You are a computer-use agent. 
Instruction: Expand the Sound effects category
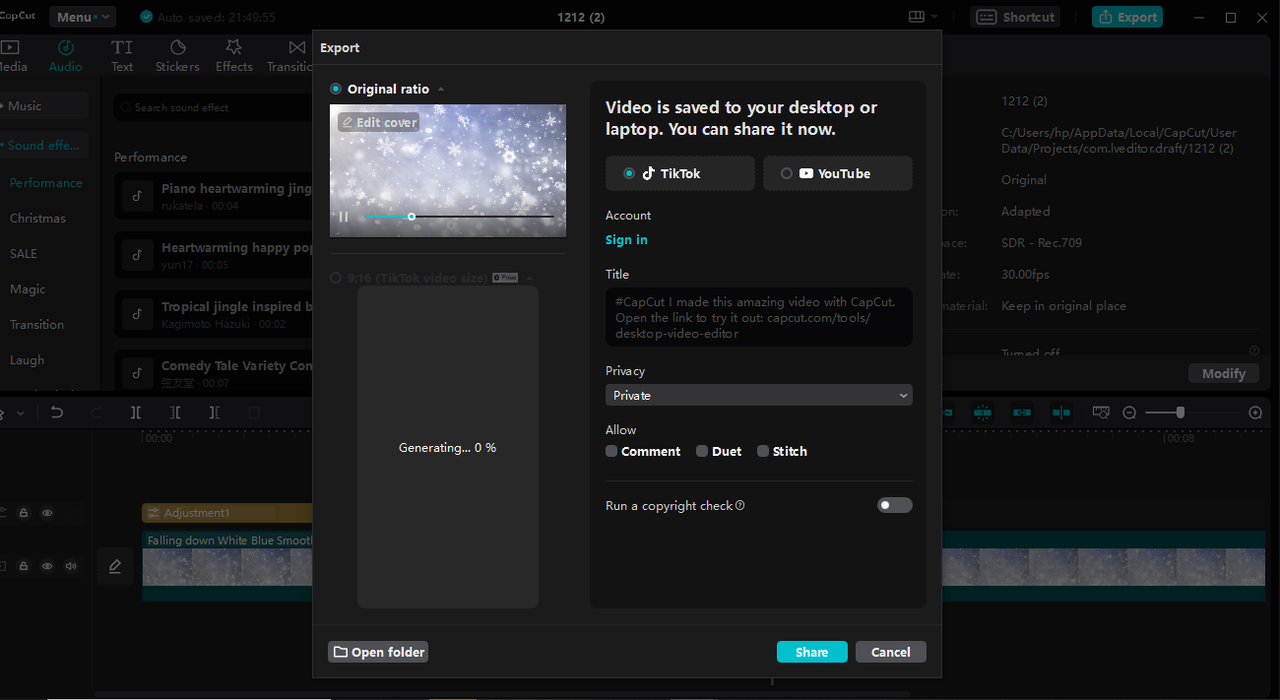(43, 145)
